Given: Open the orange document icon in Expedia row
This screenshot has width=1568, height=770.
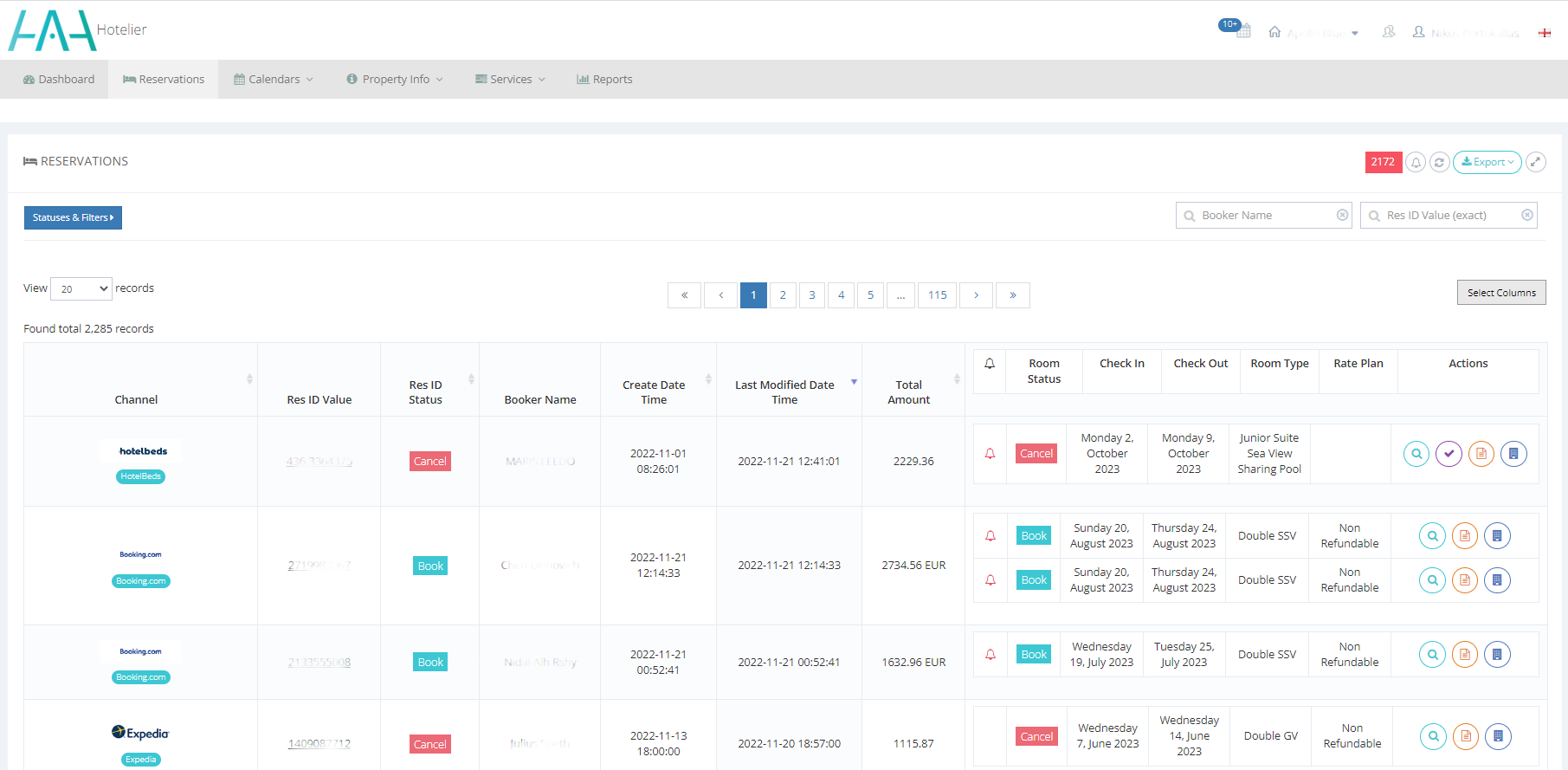Looking at the screenshot, I should click(x=1465, y=736).
